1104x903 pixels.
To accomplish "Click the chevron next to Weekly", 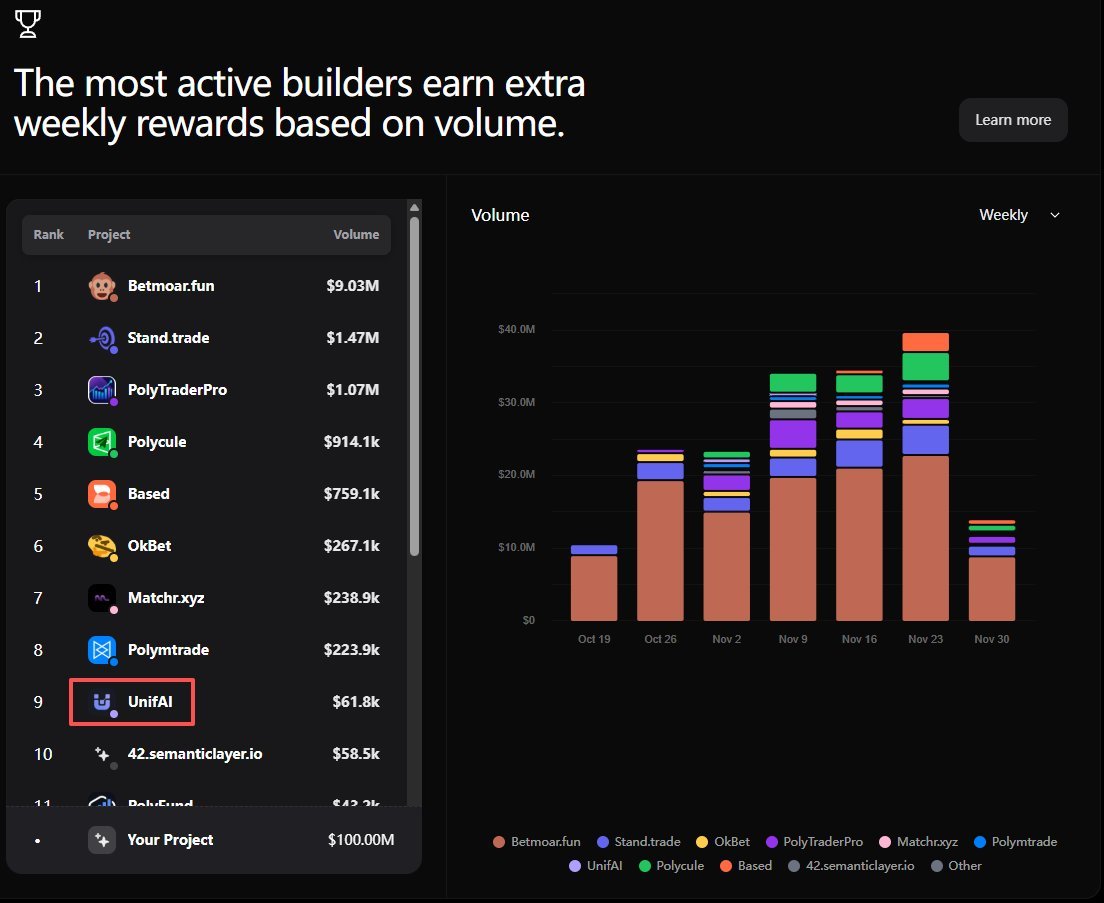I will click(1054, 215).
